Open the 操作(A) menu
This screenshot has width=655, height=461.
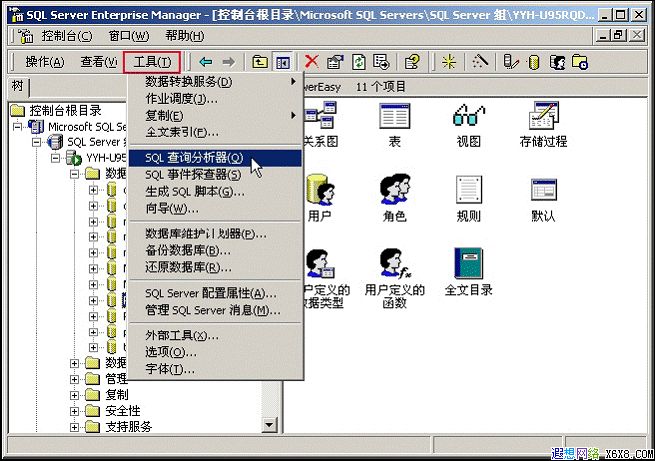coord(45,62)
